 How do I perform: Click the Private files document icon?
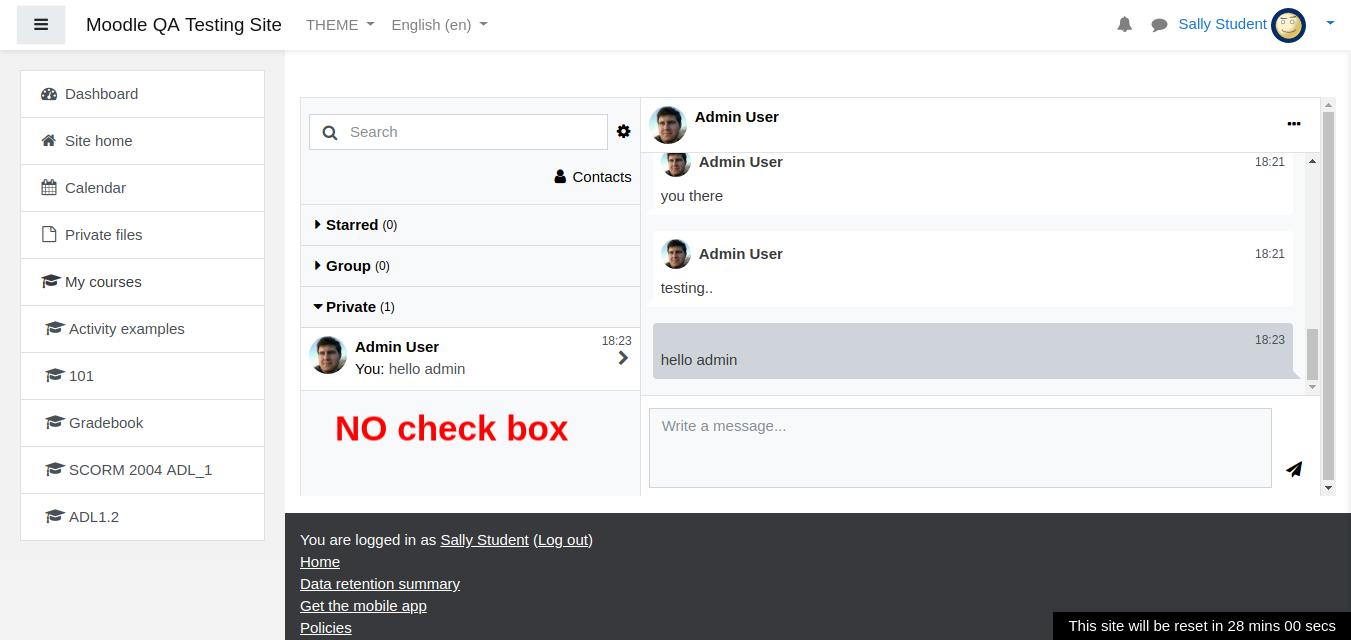[x=49, y=235]
